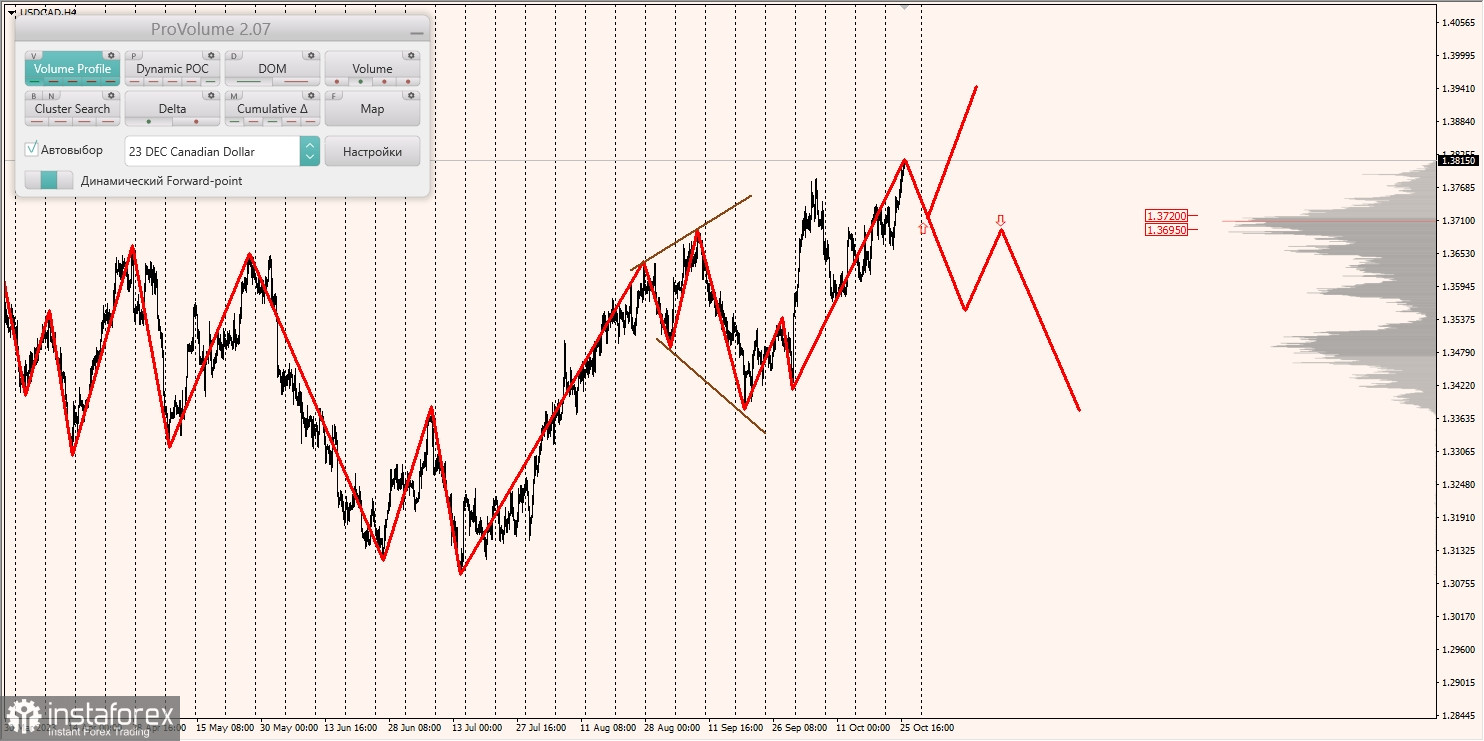This screenshot has height=741, width=1484.
Task: Click the 13 Jun 16:00 date label
Action: [350, 728]
